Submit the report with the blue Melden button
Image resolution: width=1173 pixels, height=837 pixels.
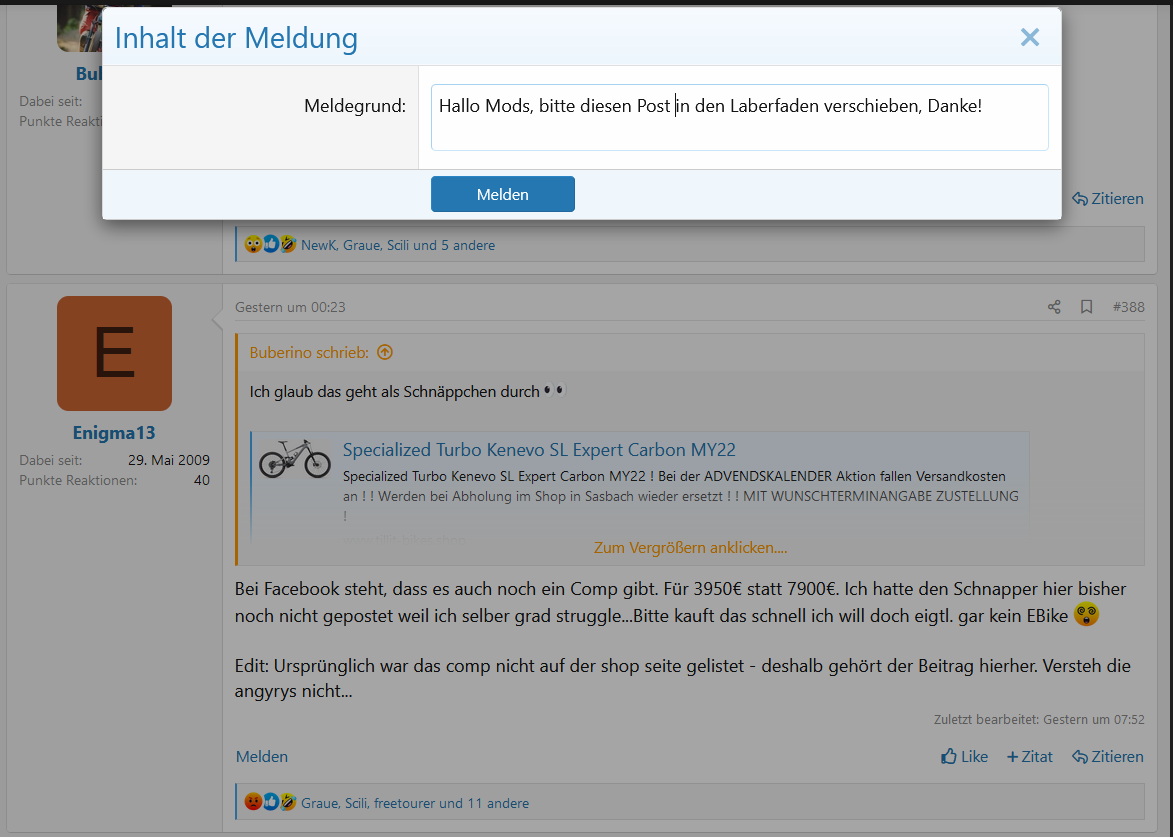pyautogui.click(x=502, y=194)
